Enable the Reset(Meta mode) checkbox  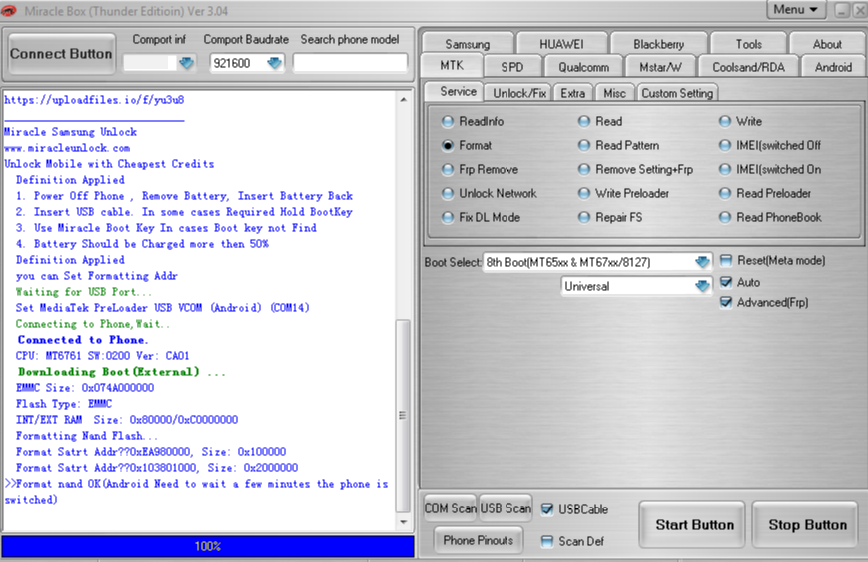pos(726,260)
